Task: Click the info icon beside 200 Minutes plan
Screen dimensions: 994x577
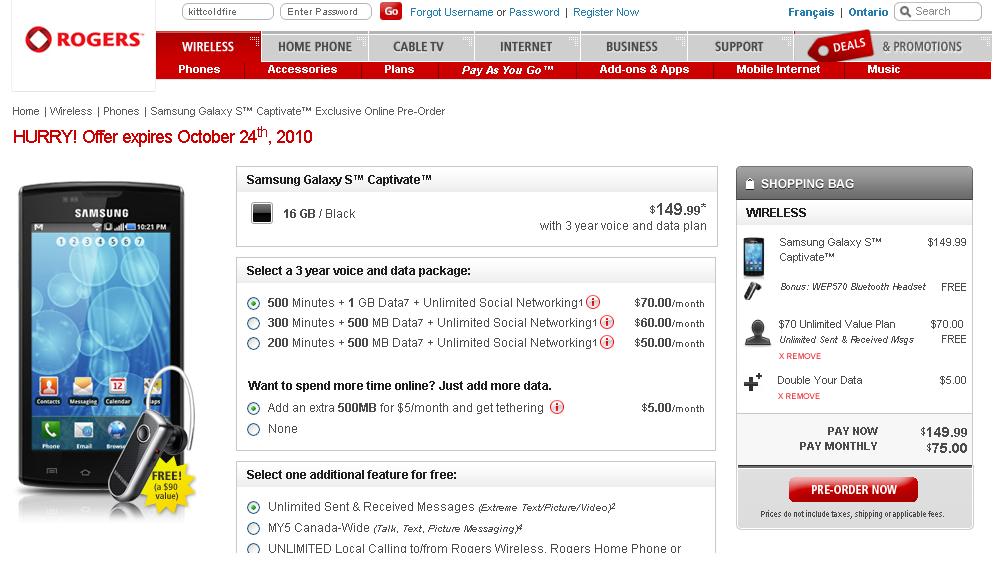Action: click(606, 342)
